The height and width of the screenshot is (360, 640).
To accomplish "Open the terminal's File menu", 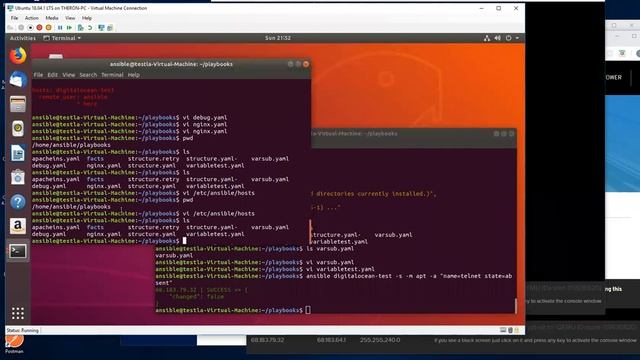I will (x=38, y=75).
